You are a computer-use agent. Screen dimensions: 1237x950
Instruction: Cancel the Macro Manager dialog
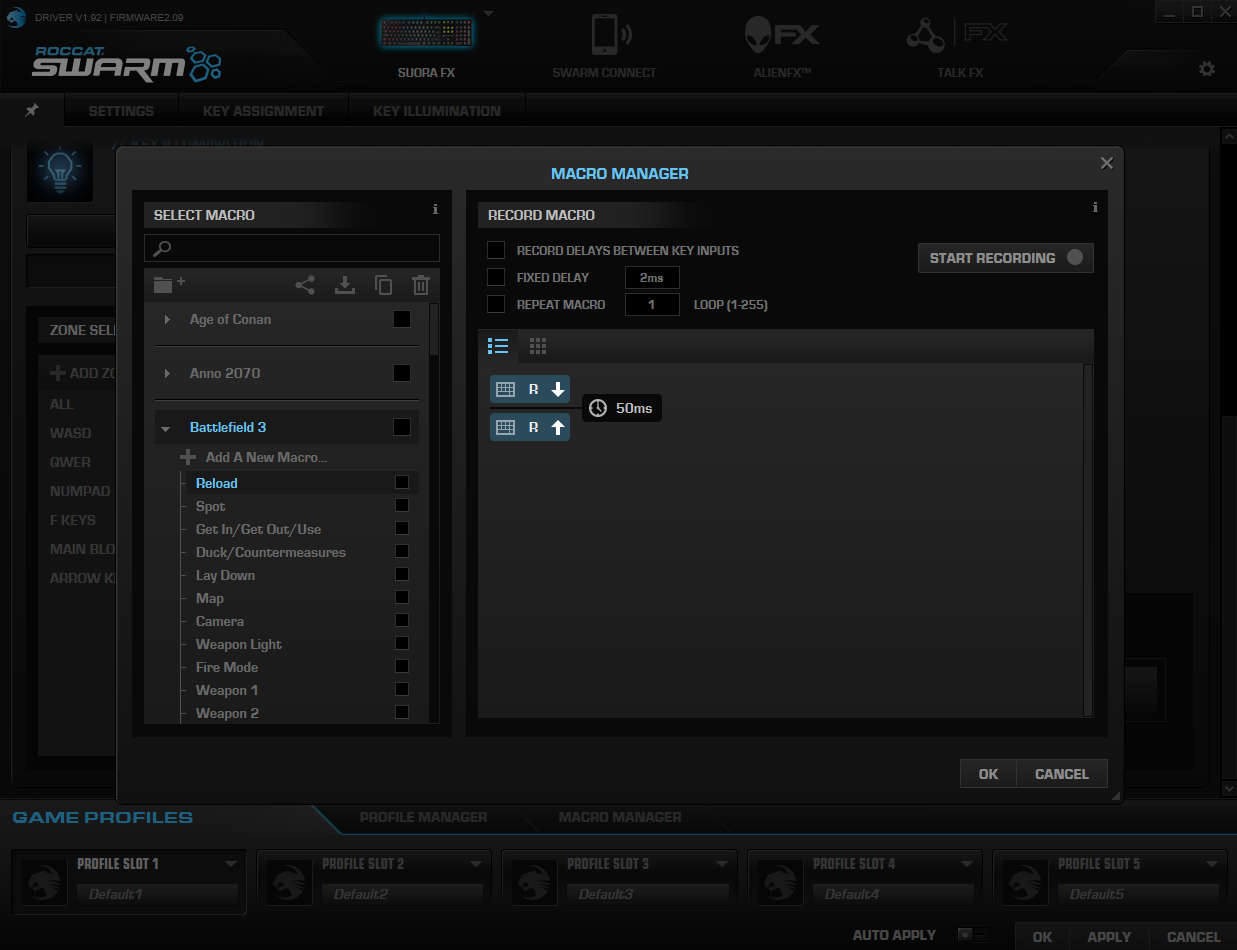pos(1062,774)
